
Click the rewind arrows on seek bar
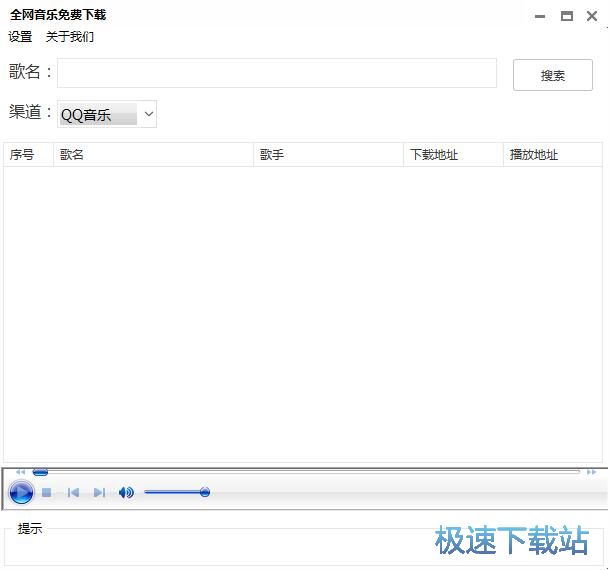click(21, 472)
